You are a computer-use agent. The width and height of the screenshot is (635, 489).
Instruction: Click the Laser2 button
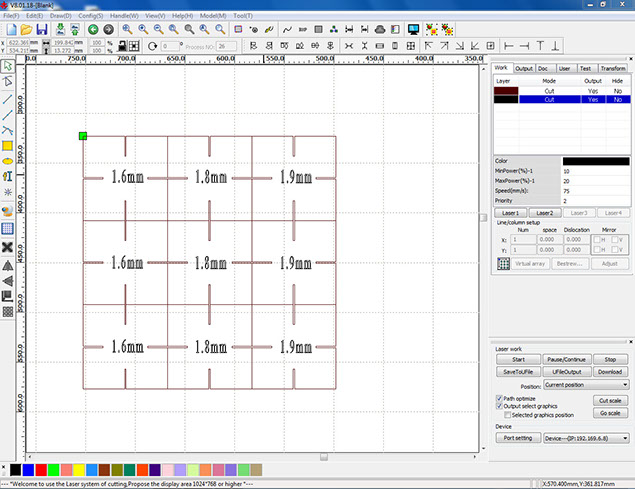[x=545, y=213]
